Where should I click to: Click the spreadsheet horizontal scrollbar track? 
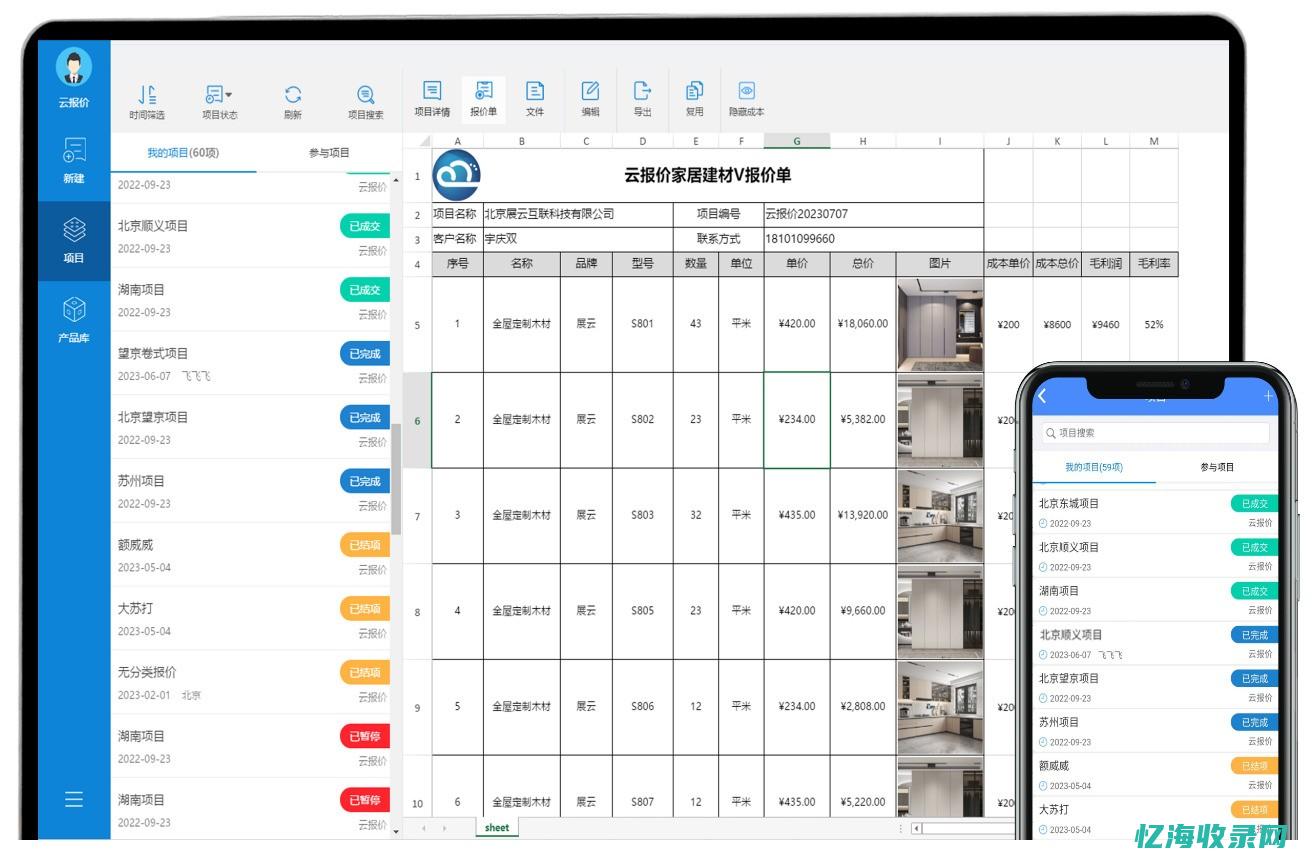[966, 828]
